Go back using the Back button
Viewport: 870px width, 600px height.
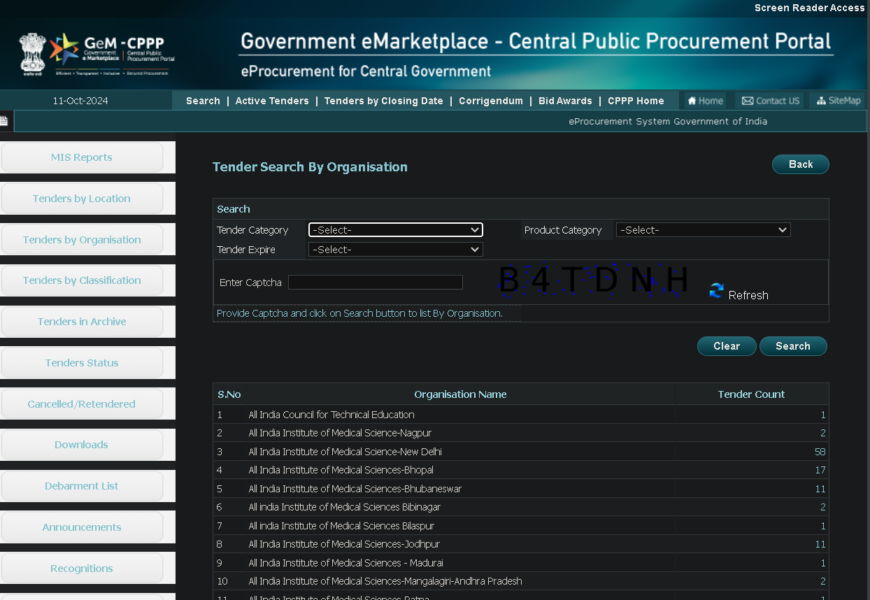click(x=800, y=164)
